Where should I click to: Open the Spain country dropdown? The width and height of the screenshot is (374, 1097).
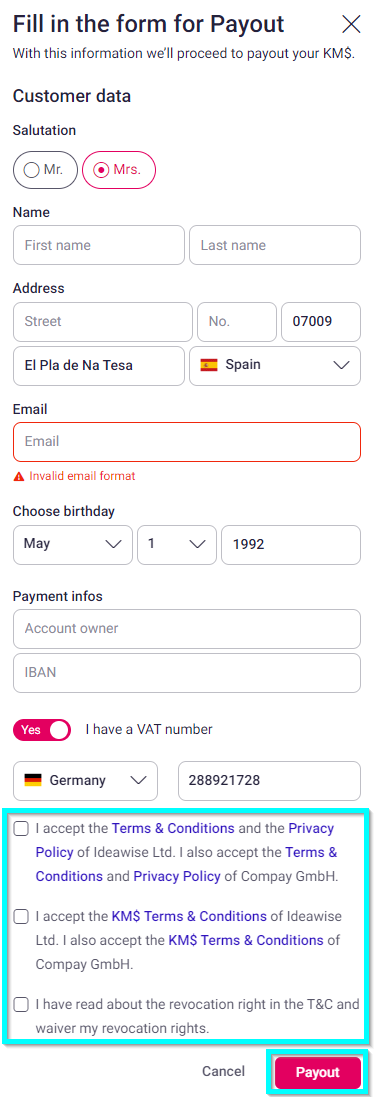pyautogui.click(x=275, y=365)
